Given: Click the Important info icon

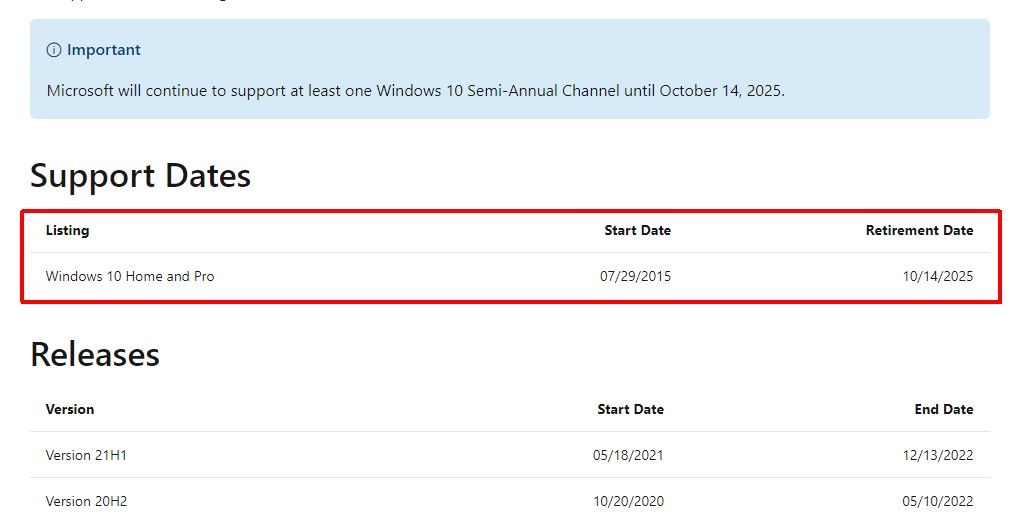Looking at the screenshot, I should click(x=54, y=50).
